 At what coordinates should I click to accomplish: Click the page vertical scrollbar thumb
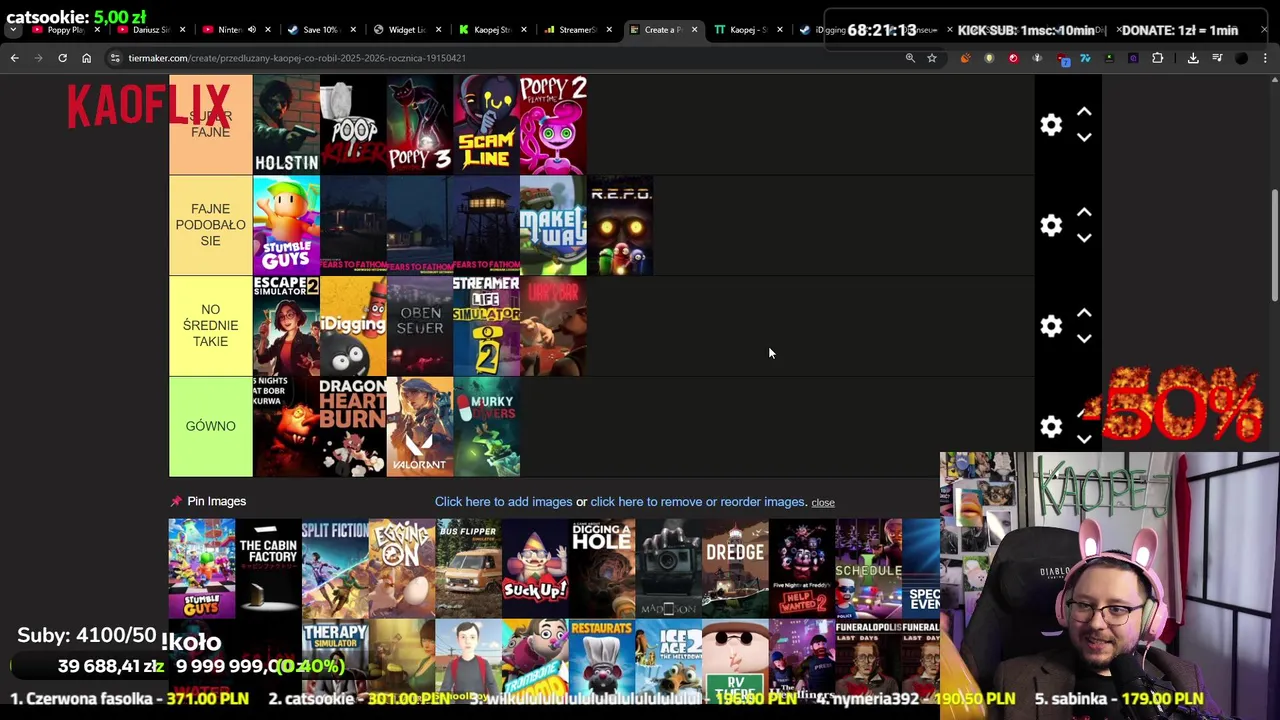click(1274, 245)
